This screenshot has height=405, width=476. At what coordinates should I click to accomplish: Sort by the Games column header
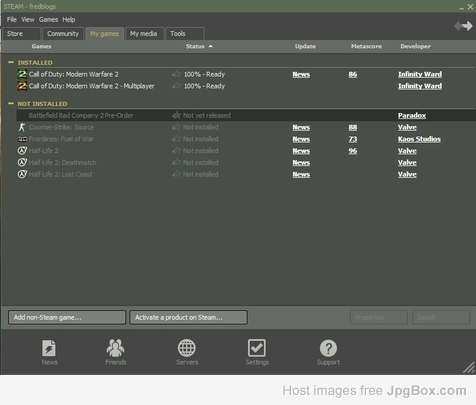point(41,46)
